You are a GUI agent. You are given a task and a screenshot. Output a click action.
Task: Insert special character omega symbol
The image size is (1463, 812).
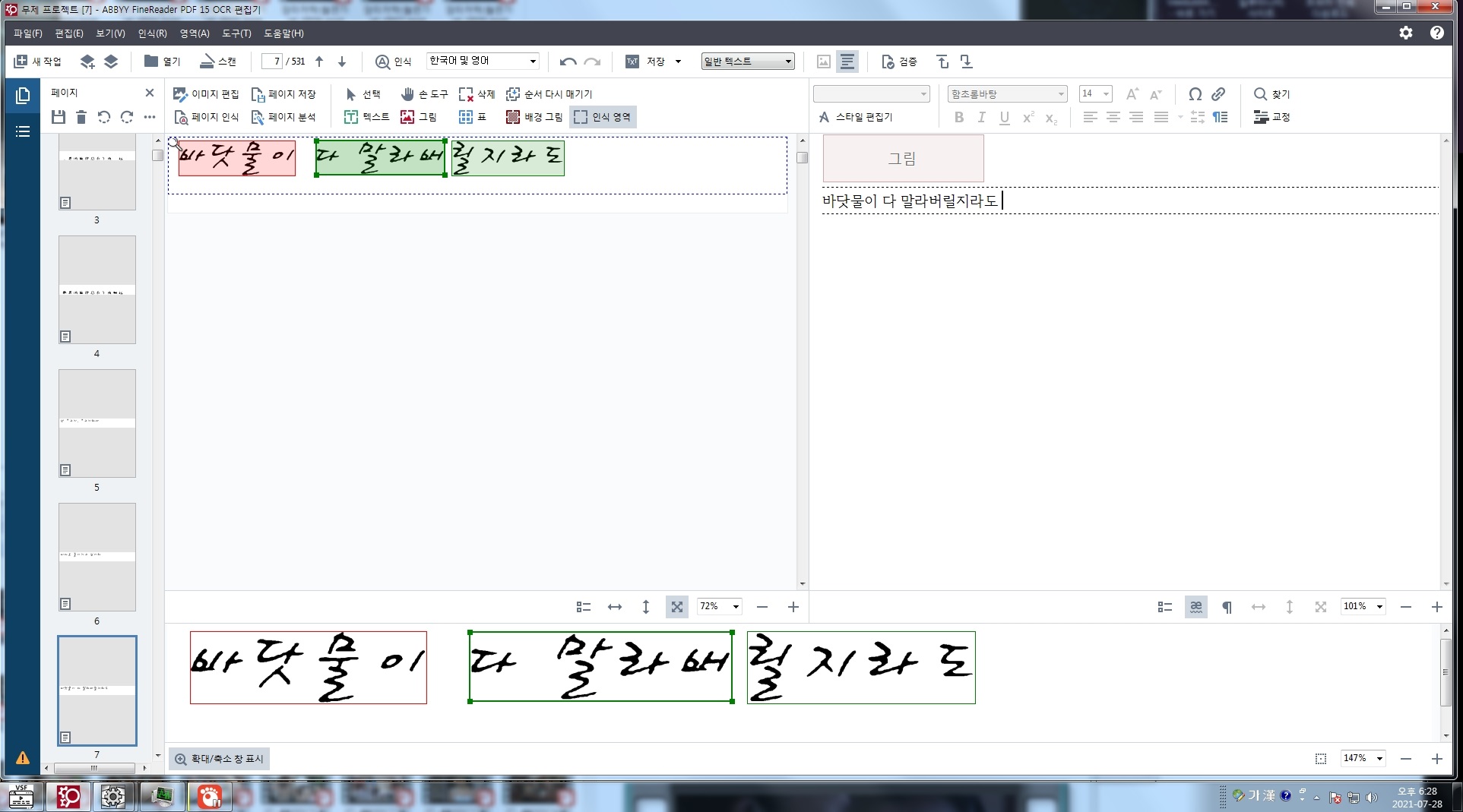pos(1195,94)
